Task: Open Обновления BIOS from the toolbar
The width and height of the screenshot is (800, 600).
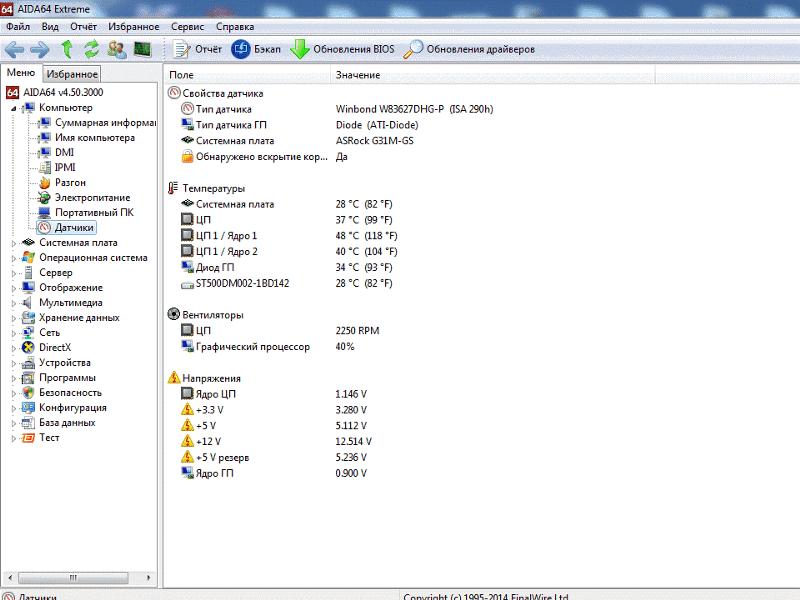Action: [x=342, y=49]
